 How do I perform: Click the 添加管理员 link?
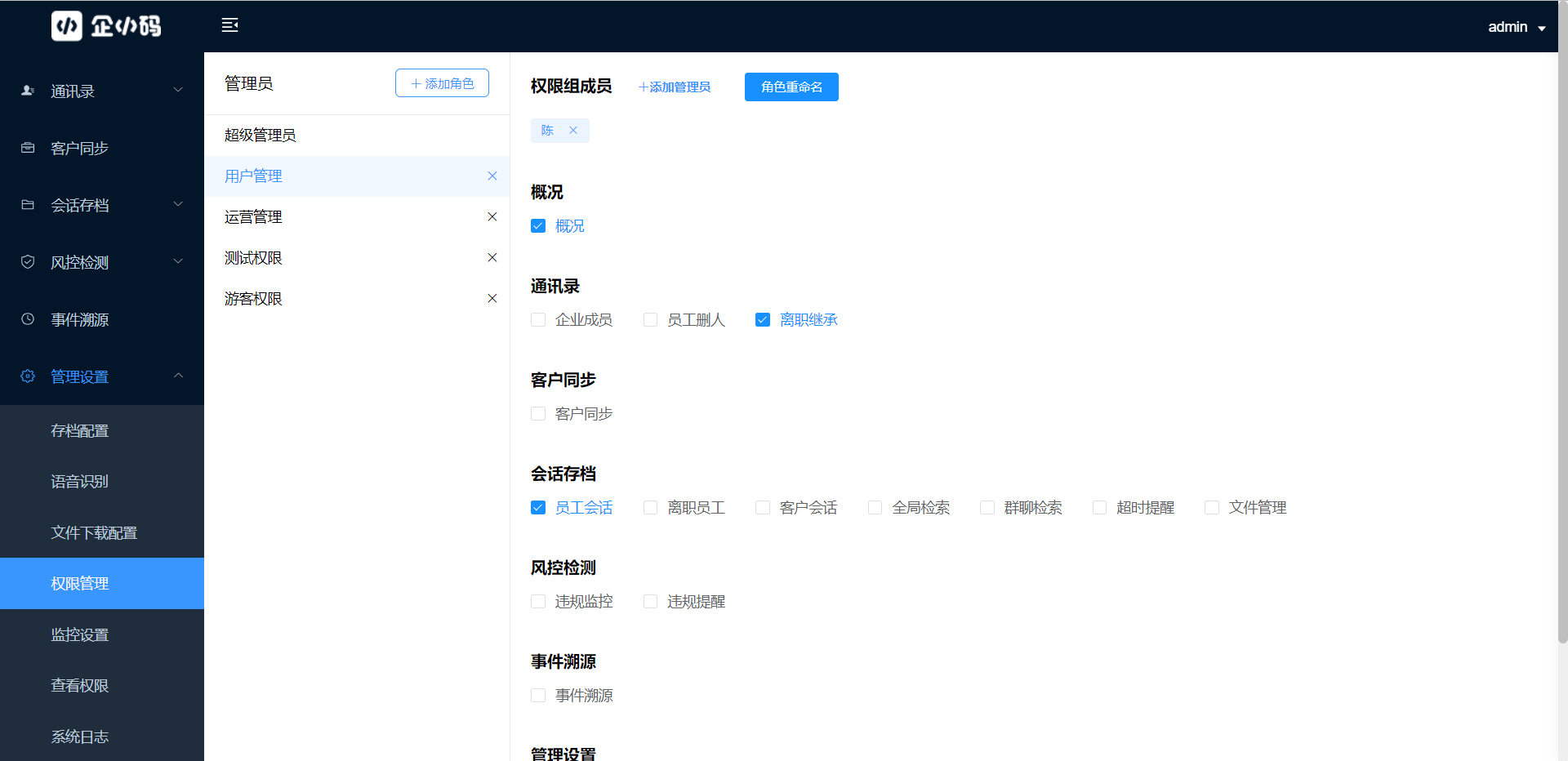click(x=674, y=87)
